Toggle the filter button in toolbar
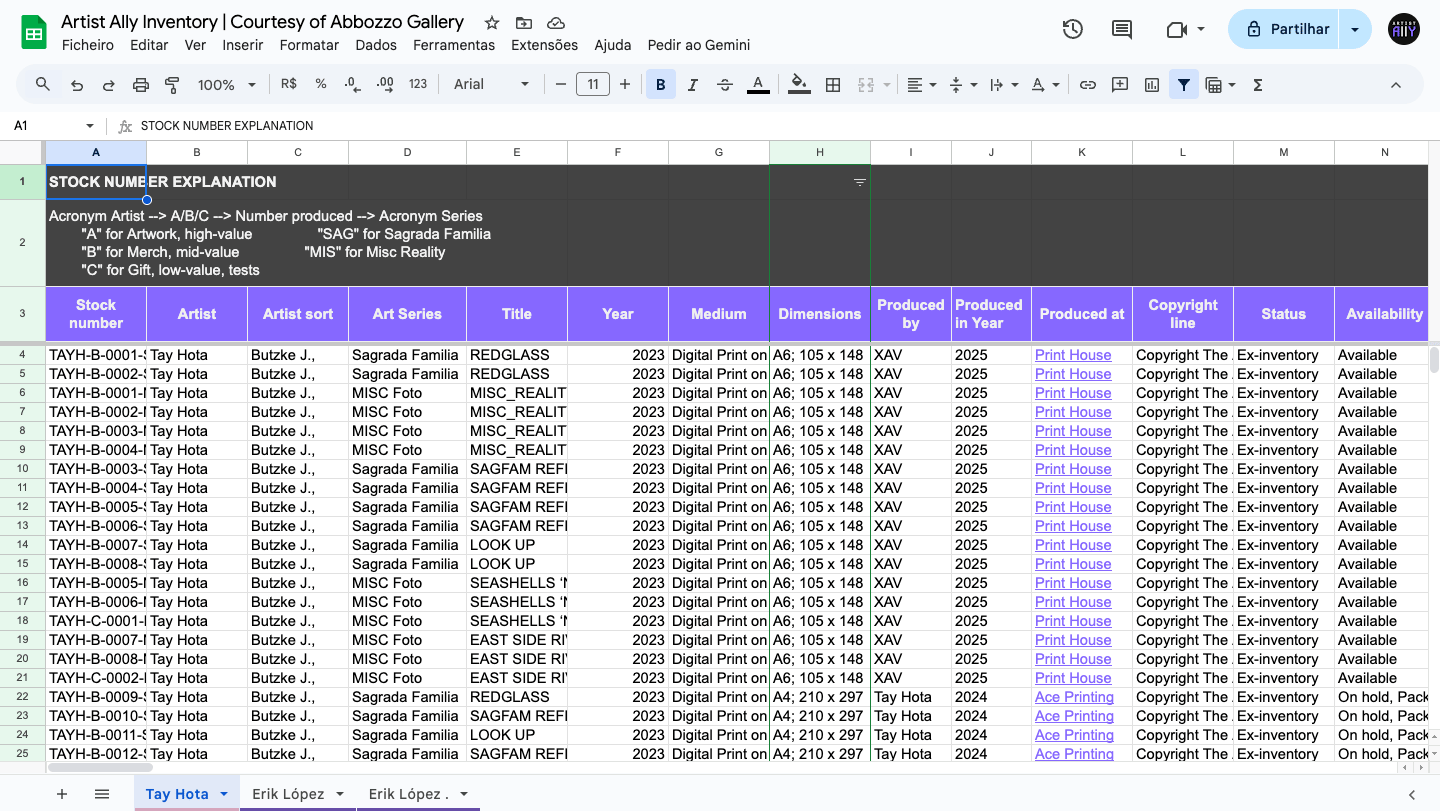 (1184, 85)
